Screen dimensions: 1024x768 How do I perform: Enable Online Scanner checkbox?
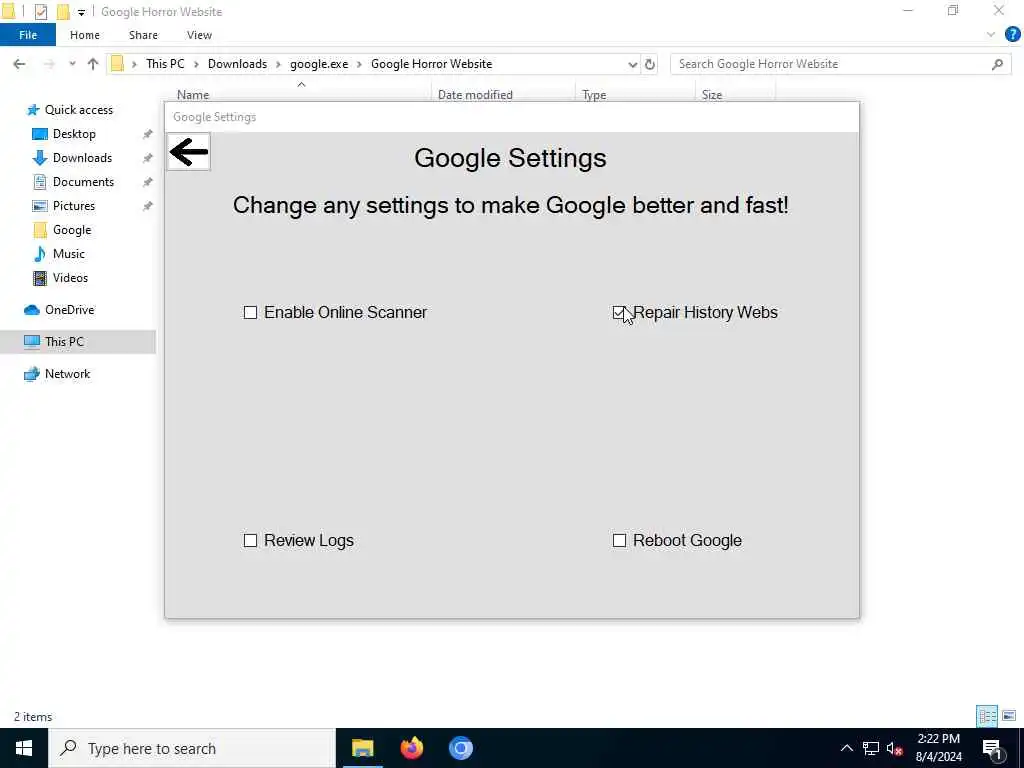(250, 313)
